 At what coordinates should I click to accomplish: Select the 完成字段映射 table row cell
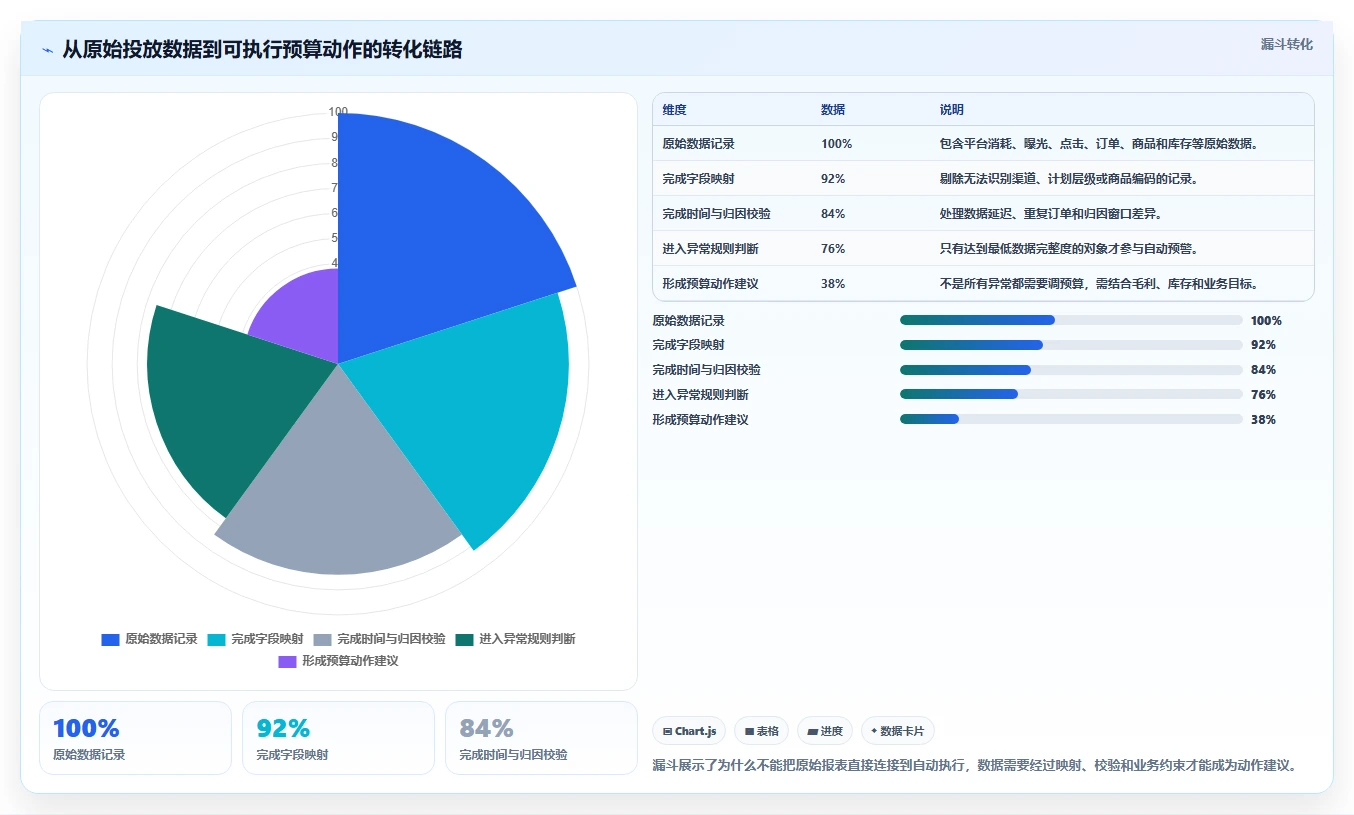tap(698, 179)
